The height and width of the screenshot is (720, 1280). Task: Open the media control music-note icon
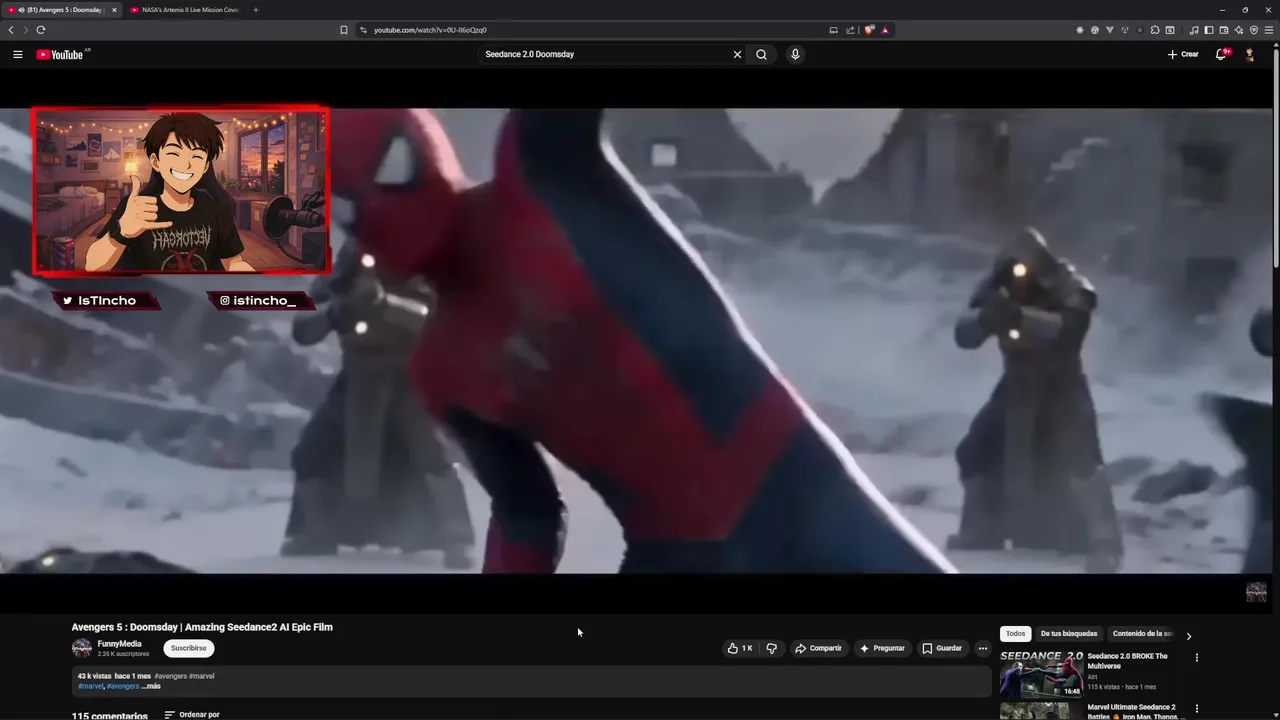click(1194, 30)
